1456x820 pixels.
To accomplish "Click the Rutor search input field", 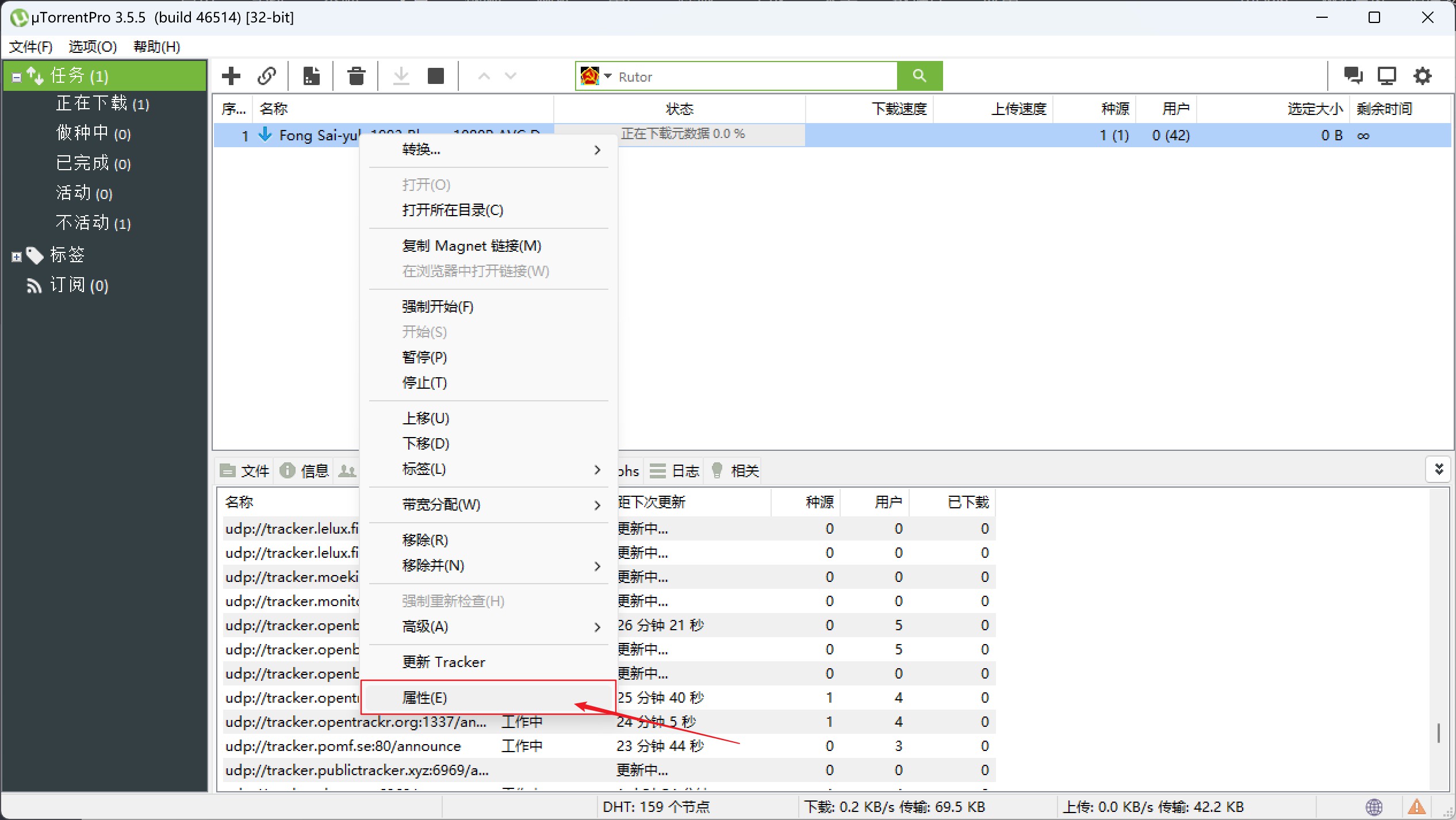I will (x=756, y=76).
